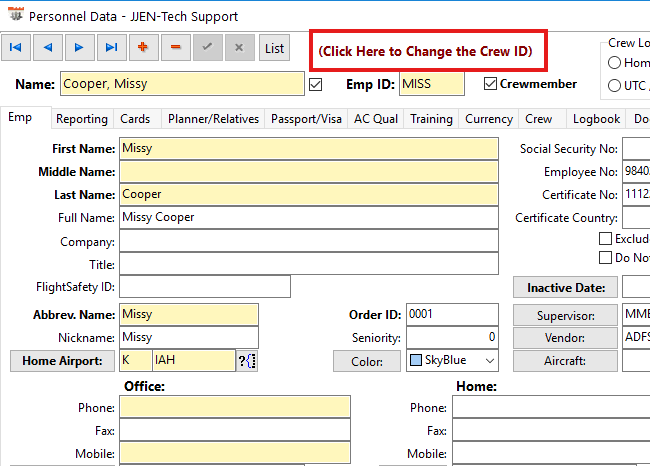Click the List button
This screenshot has height=466, width=650.
pos(274,47)
